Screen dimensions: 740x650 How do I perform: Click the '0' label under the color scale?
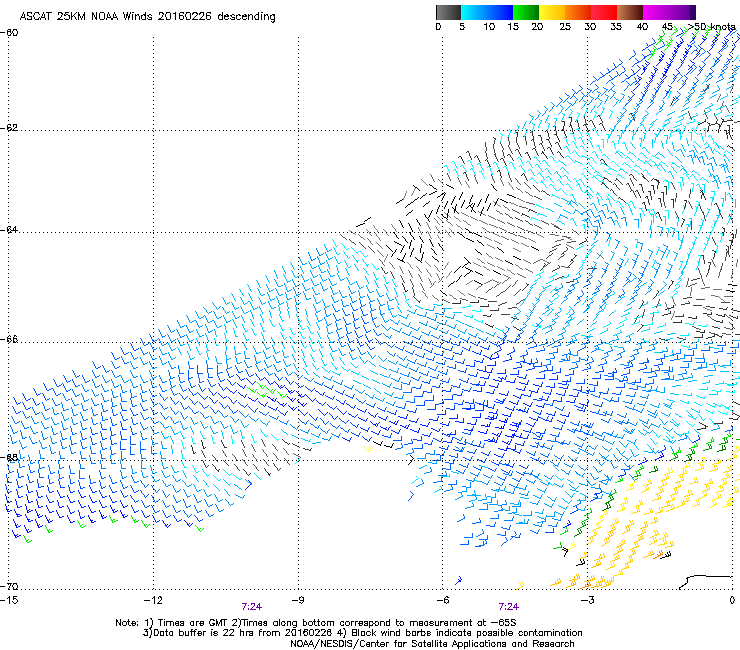(x=438, y=27)
